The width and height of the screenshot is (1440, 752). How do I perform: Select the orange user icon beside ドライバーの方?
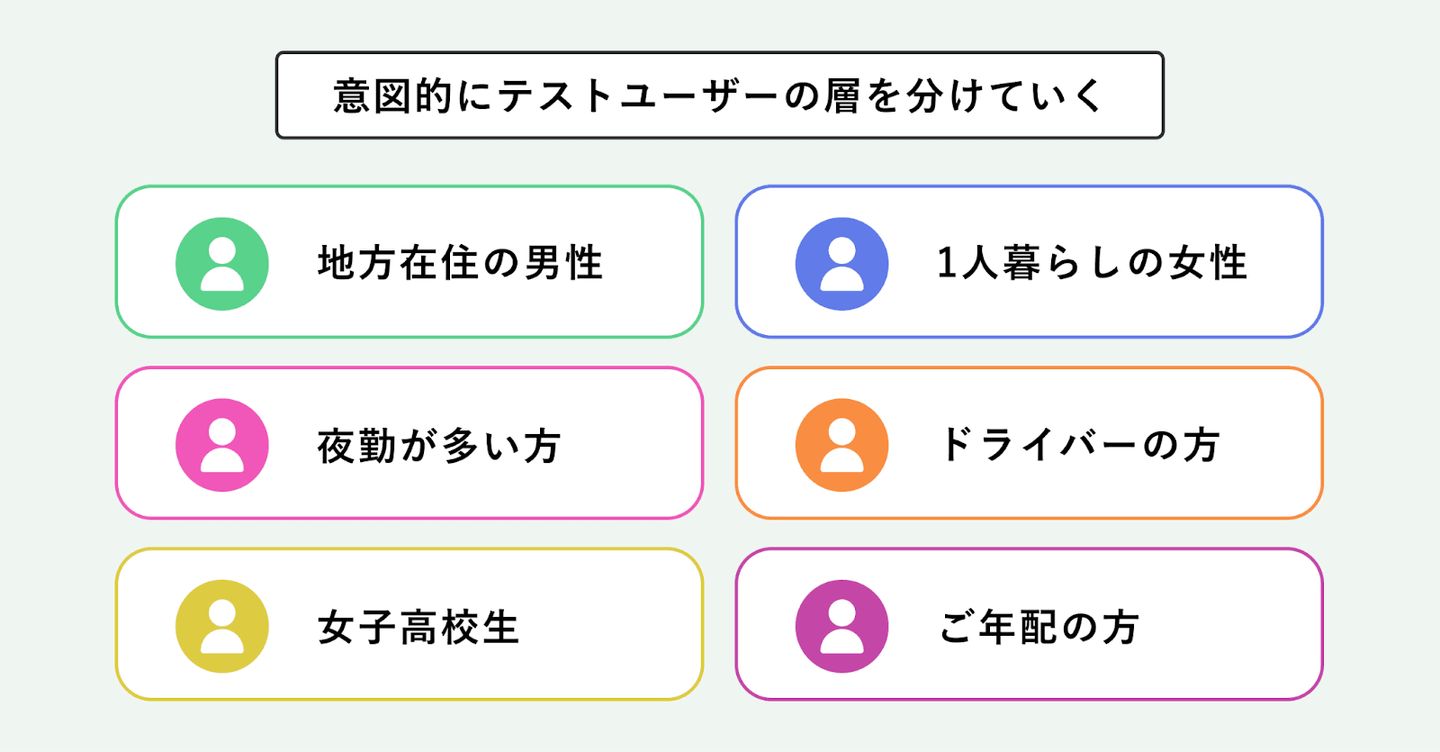pyautogui.click(x=842, y=445)
